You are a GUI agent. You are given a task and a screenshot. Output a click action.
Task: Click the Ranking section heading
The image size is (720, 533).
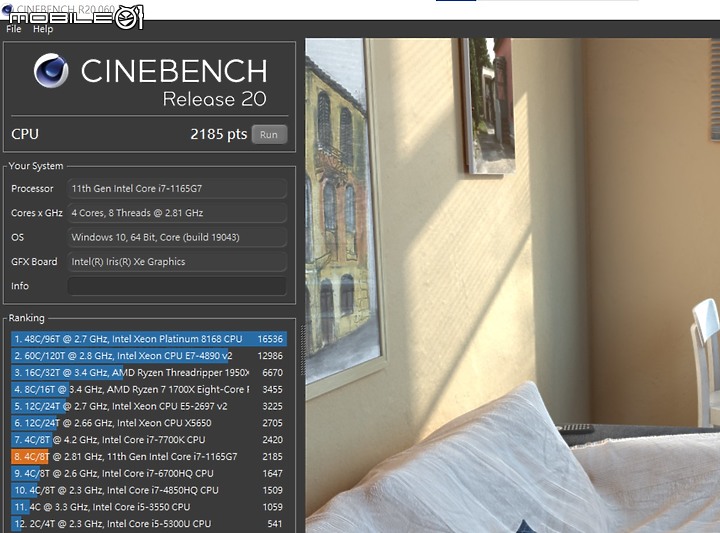coord(27,318)
